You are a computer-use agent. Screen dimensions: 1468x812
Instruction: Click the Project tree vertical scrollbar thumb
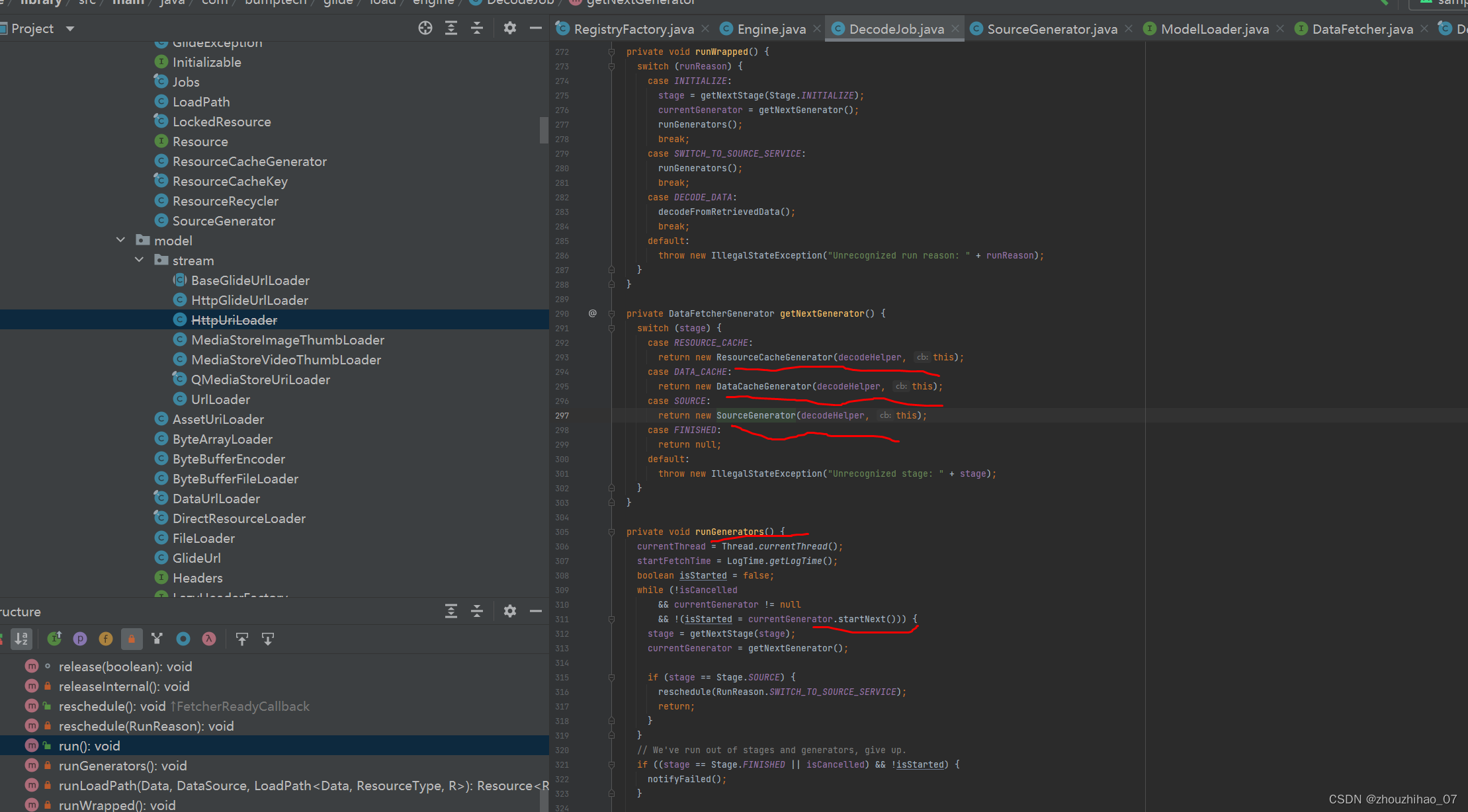544,130
